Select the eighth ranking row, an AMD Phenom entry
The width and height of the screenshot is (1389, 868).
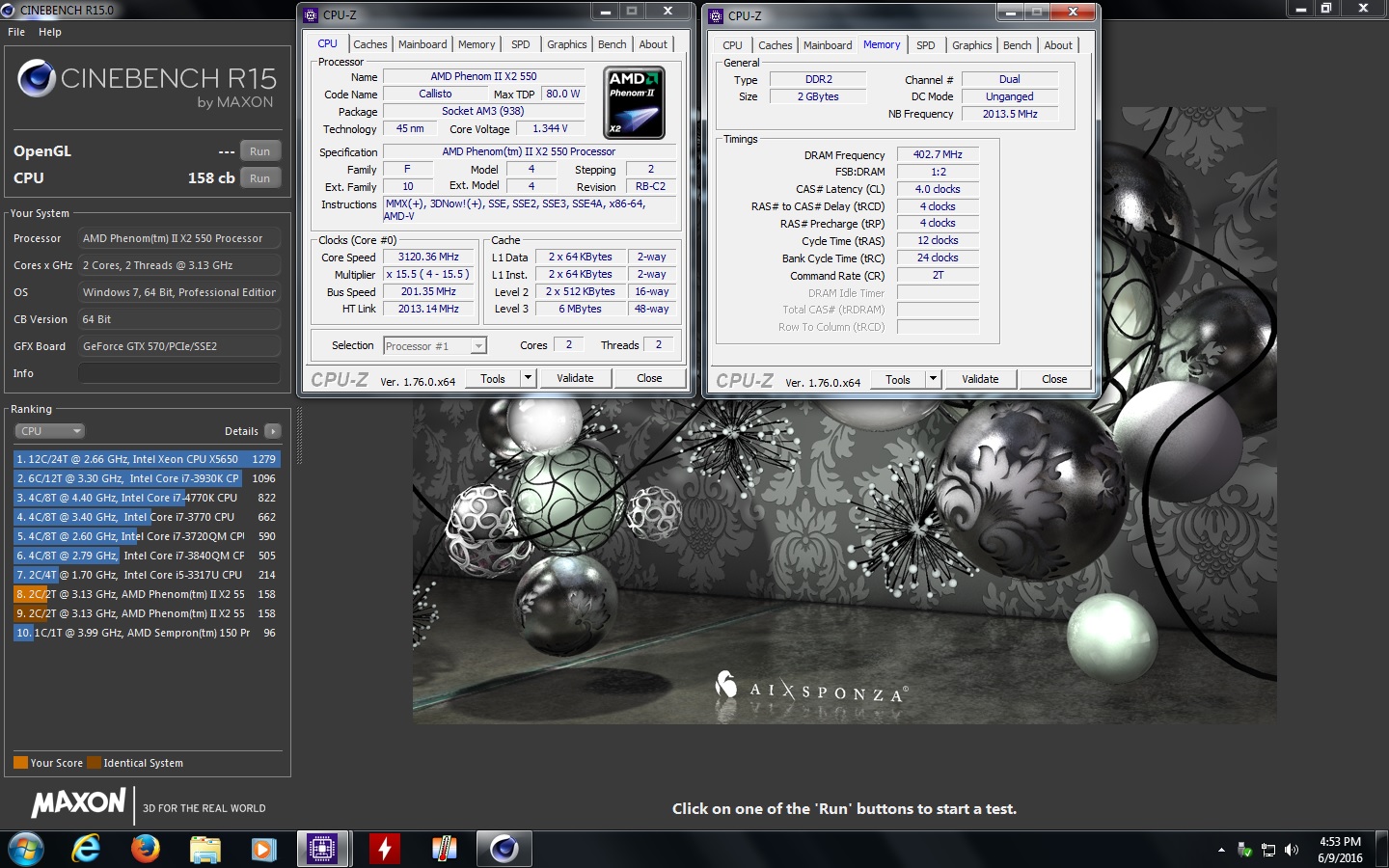[x=147, y=594]
